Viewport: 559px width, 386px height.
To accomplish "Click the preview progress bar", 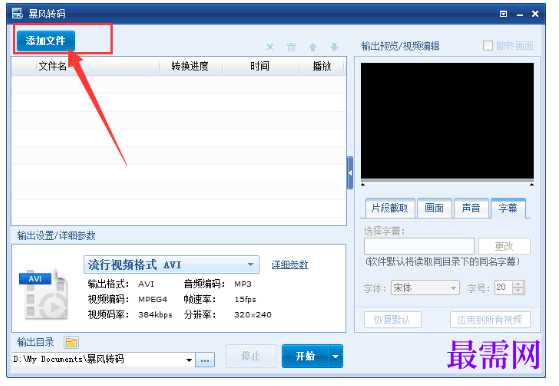I will click(x=447, y=180).
